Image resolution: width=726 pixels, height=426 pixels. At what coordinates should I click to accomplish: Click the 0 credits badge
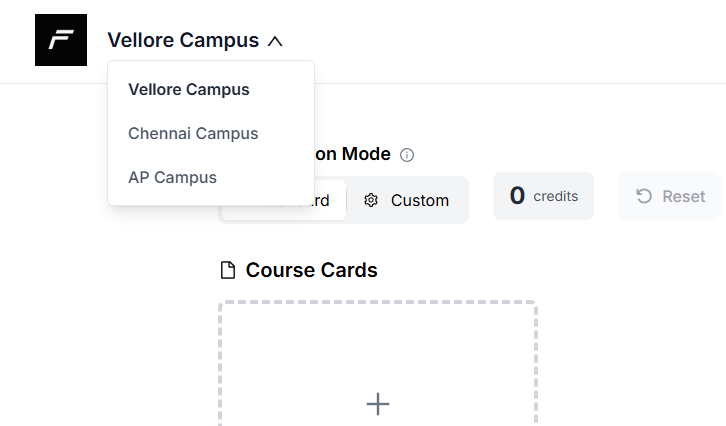pos(544,196)
